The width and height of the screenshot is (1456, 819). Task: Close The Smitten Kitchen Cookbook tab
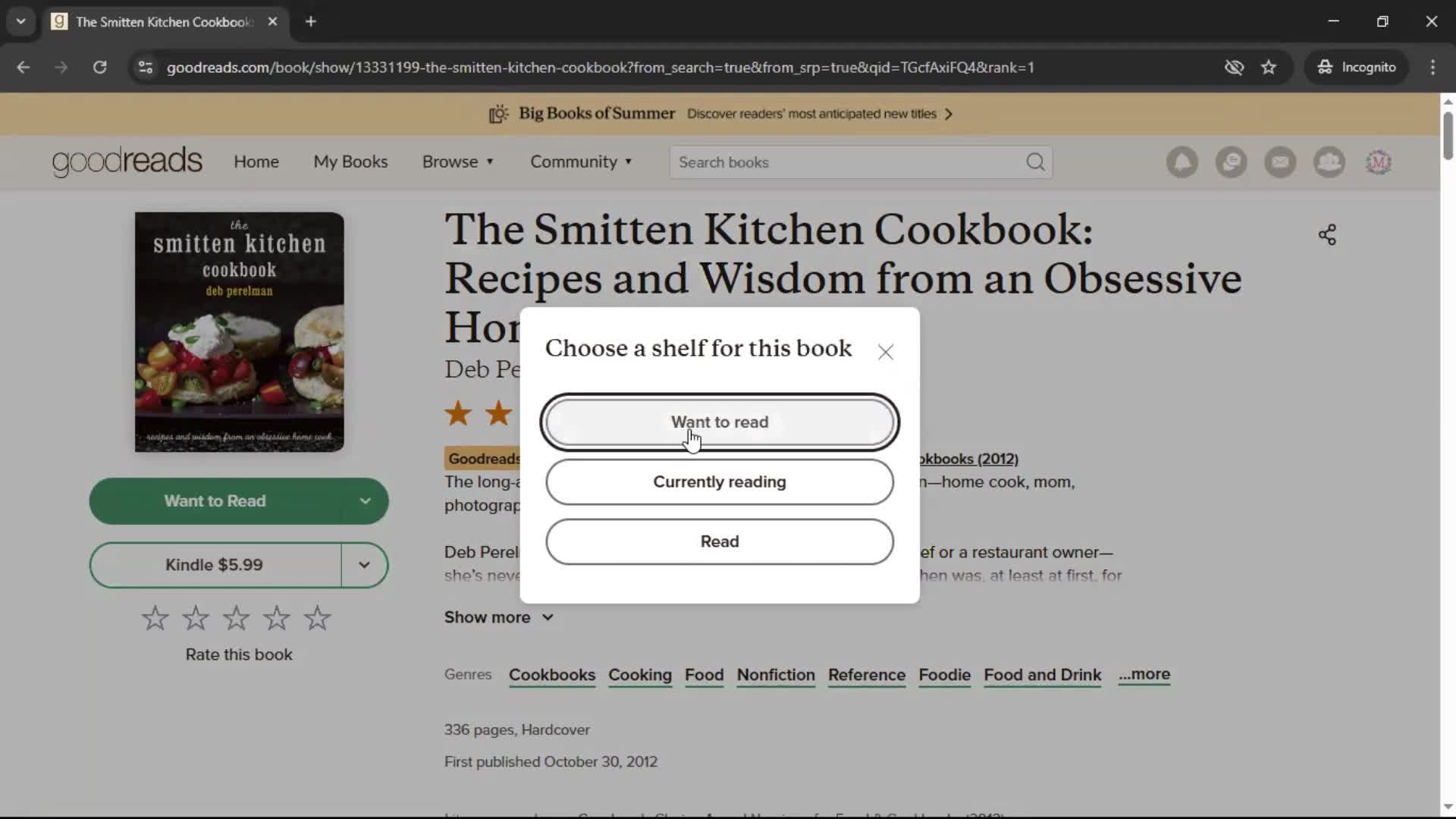tap(272, 22)
